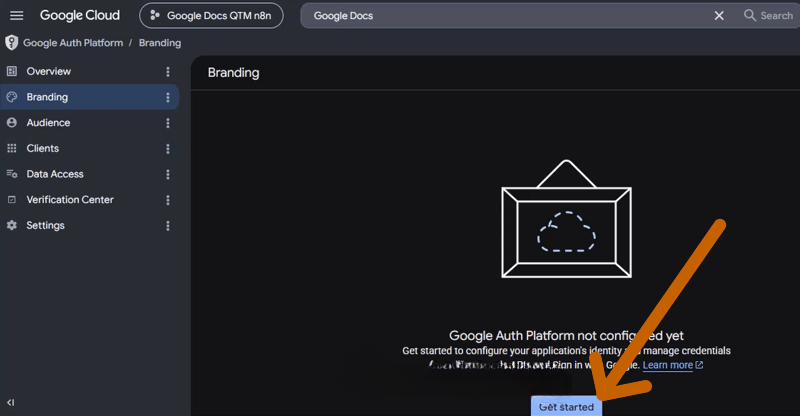The height and width of the screenshot is (416, 800).
Task: Click the Google Auth Platform shield icon
Action: pyautogui.click(x=11, y=43)
